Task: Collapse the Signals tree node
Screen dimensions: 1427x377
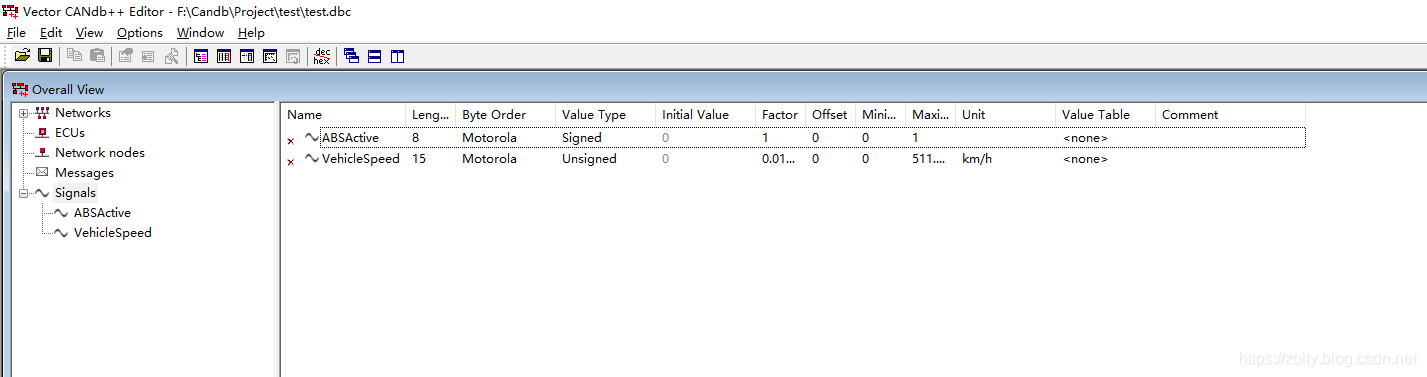Action: pos(23,193)
